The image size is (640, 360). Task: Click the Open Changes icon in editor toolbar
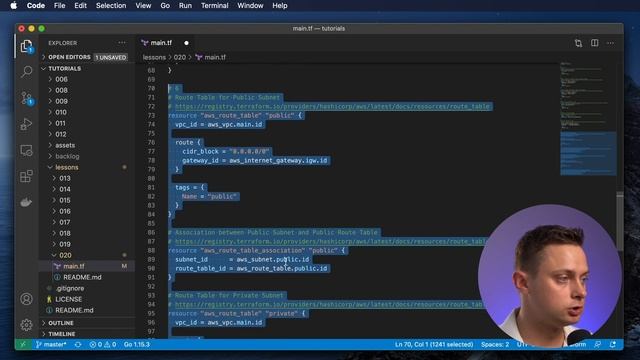coord(578,43)
